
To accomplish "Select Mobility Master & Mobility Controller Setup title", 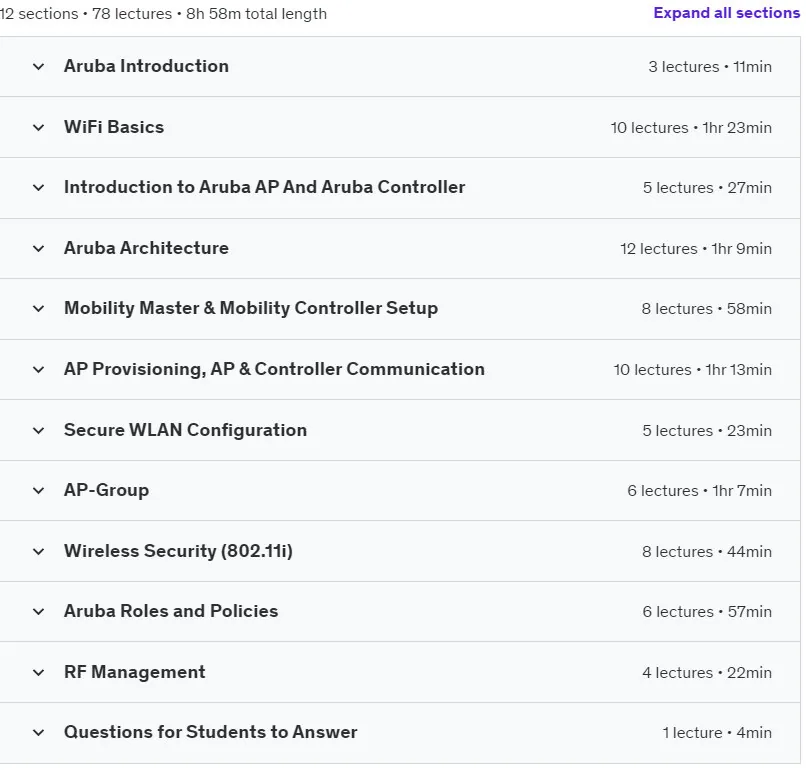I will [x=251, y=308].
